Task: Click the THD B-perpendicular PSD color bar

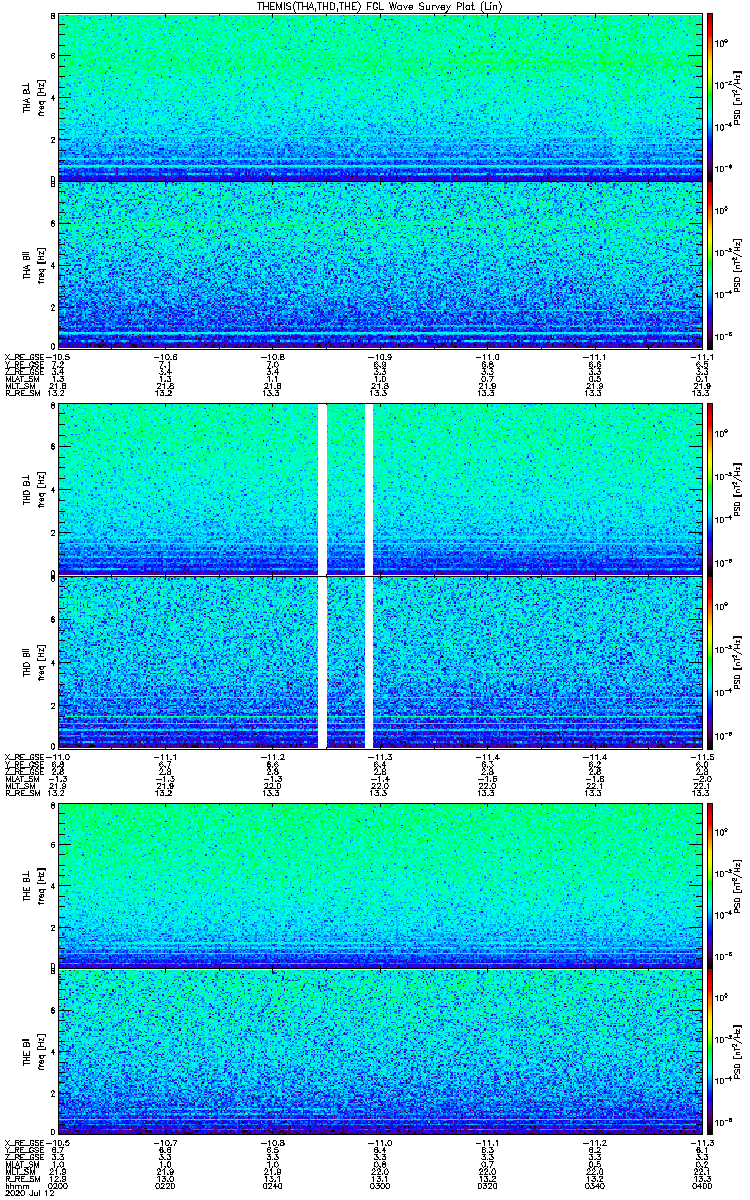Action: click(710, 489)
